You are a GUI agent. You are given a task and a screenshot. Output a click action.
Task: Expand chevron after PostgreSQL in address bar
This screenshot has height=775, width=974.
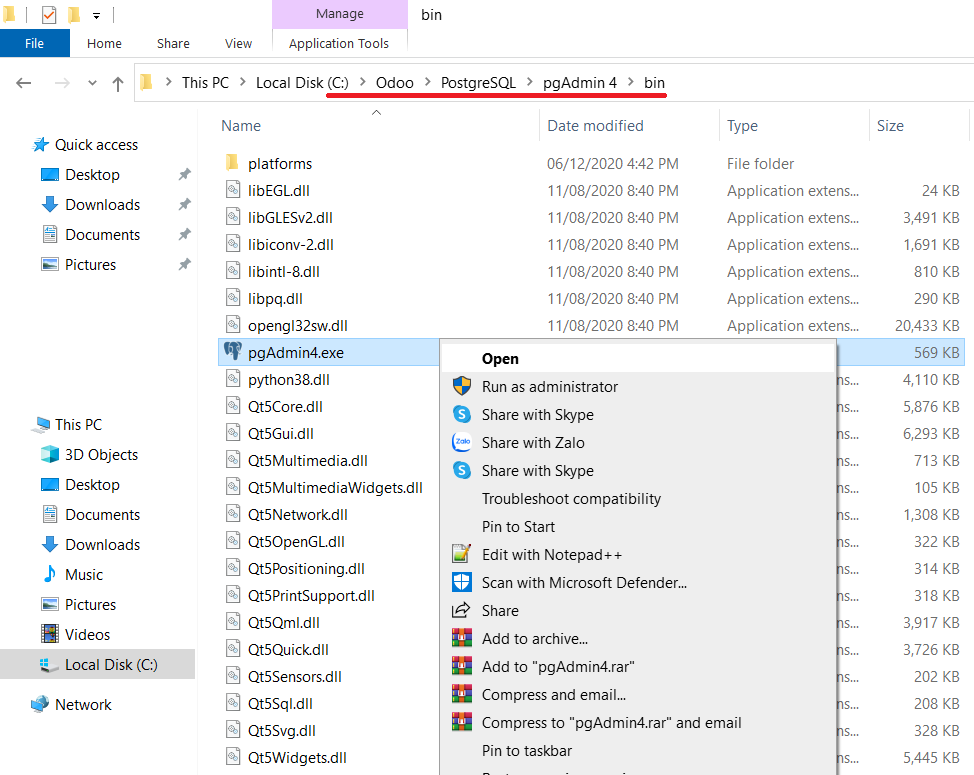[529, 82]
